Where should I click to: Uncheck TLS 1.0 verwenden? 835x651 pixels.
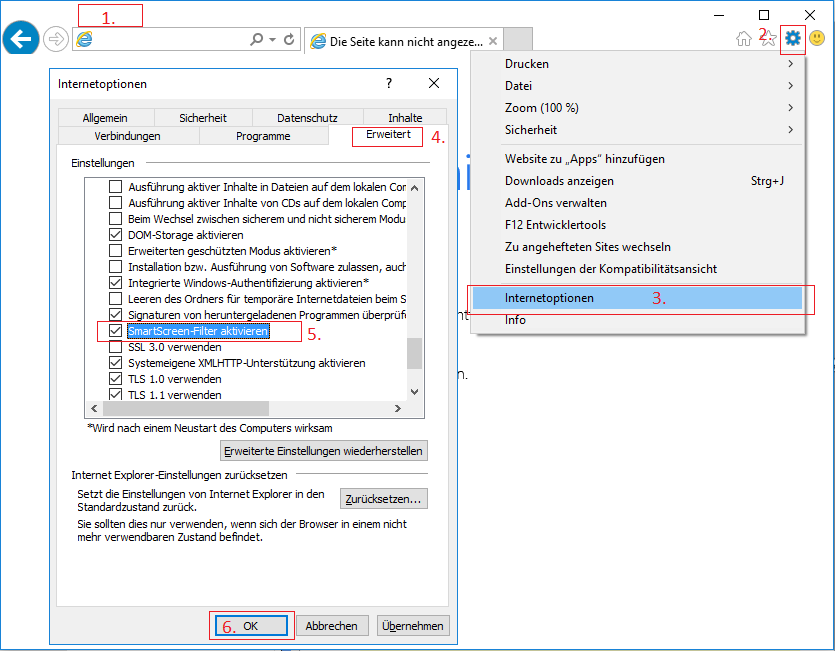(115, 379)
